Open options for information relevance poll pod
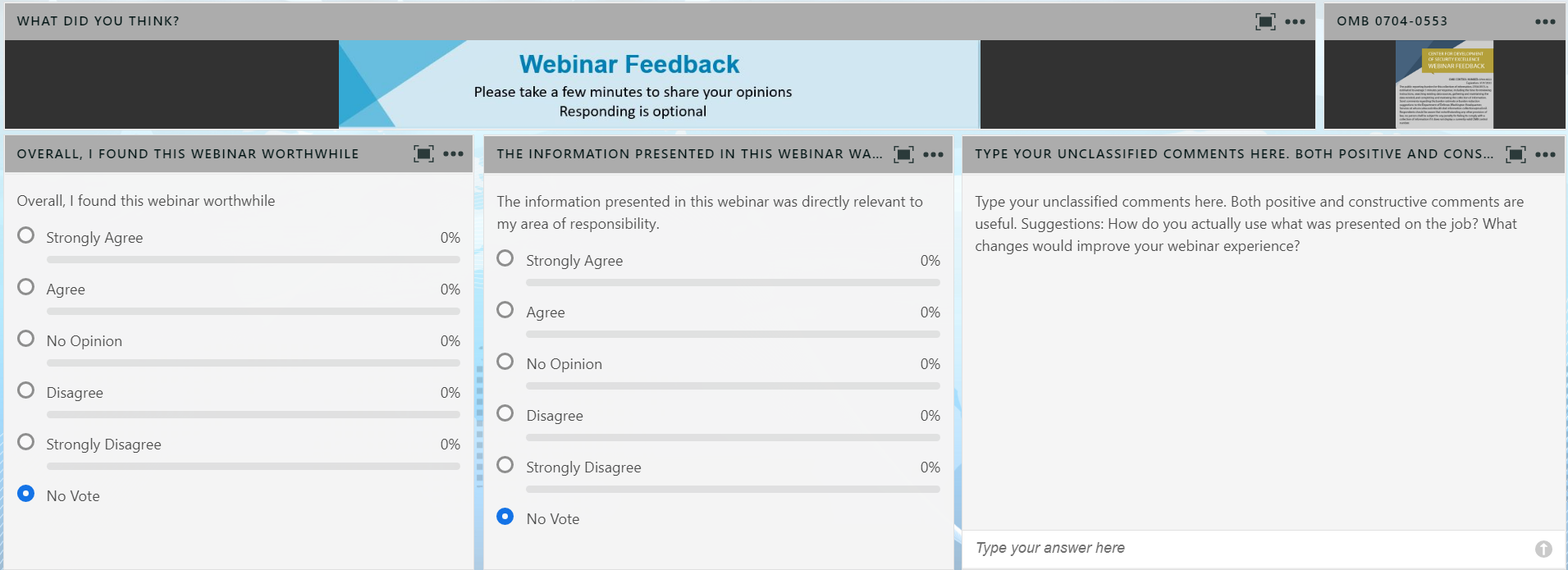The height and width of the screenshot is (570, 1568). 933,154
